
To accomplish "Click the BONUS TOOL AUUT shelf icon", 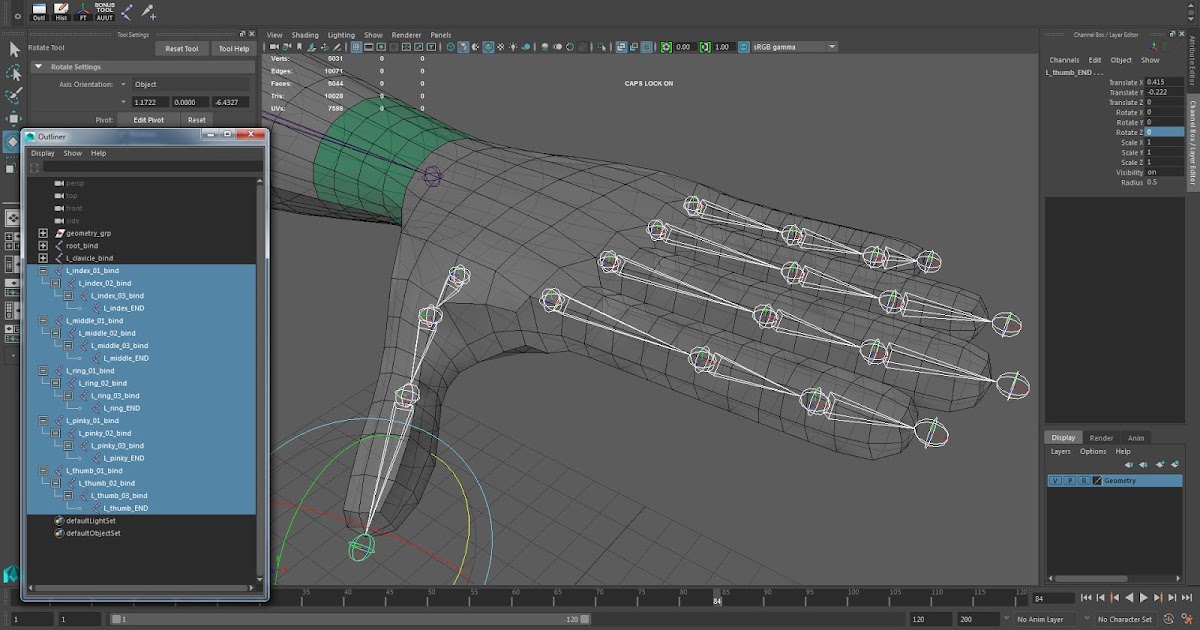I will coord(104,11).
